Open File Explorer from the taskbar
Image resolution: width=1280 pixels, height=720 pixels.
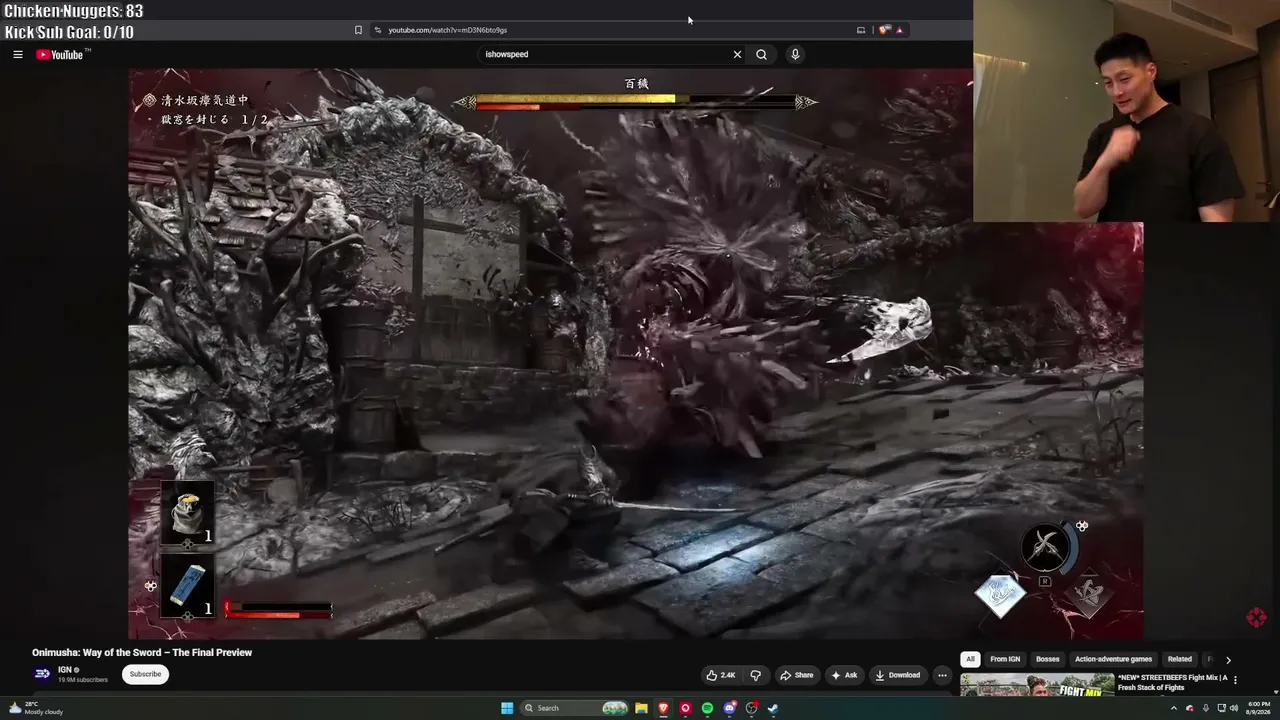tap(641, 708)
